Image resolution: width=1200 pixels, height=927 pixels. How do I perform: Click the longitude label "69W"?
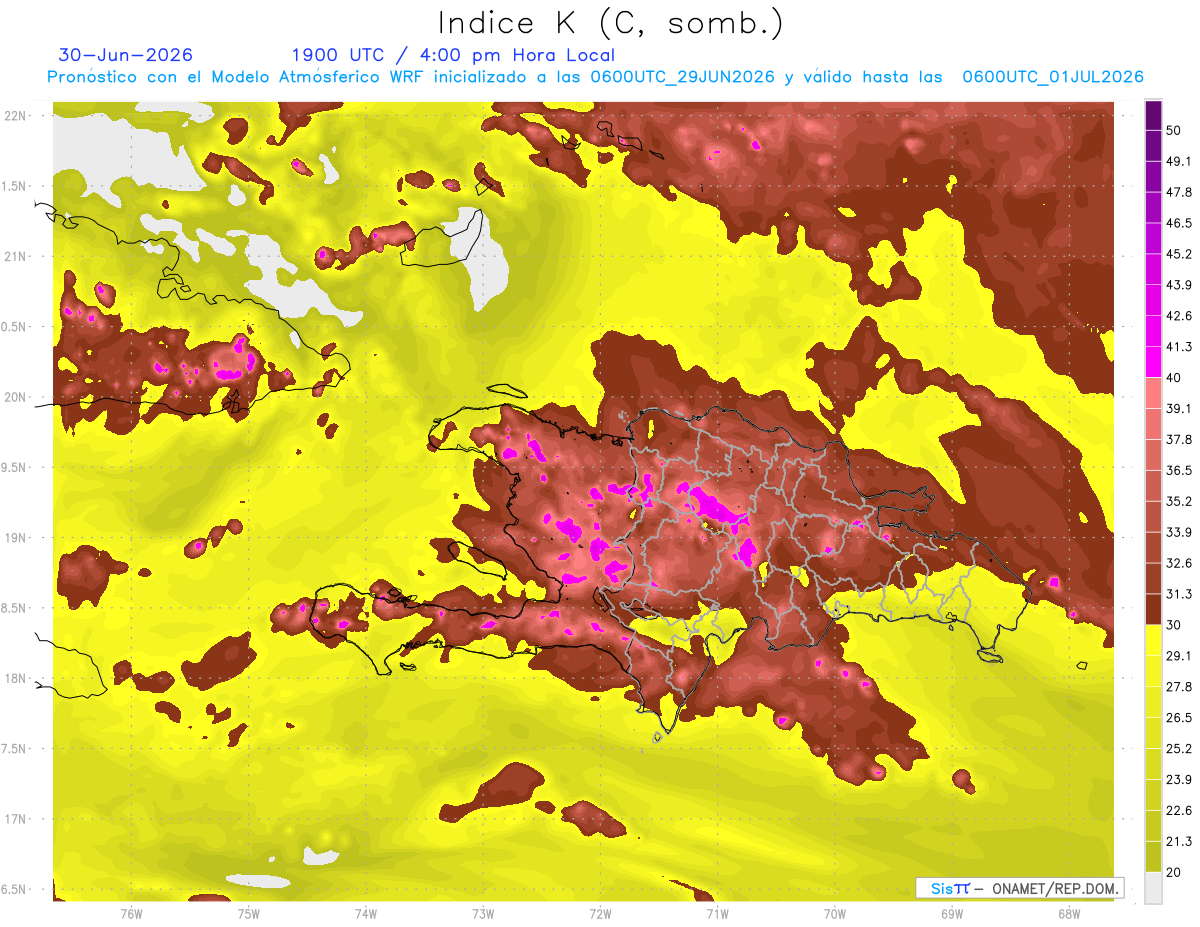tap(952, 913)
